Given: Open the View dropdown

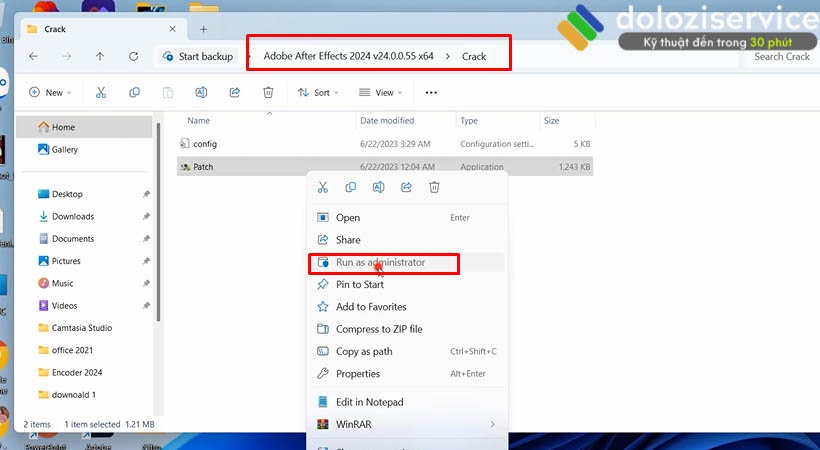Looking at the screenshot, I should (380, 93).
